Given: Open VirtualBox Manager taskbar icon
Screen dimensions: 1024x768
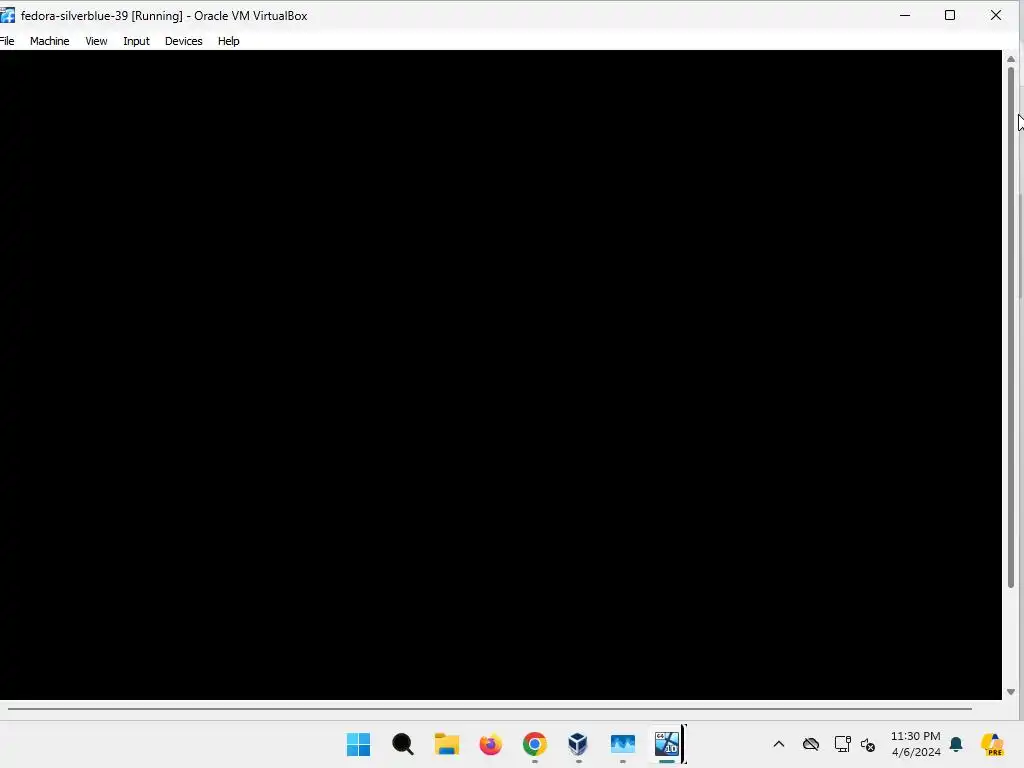Looking at the screenshot, I should click(578, 744).
